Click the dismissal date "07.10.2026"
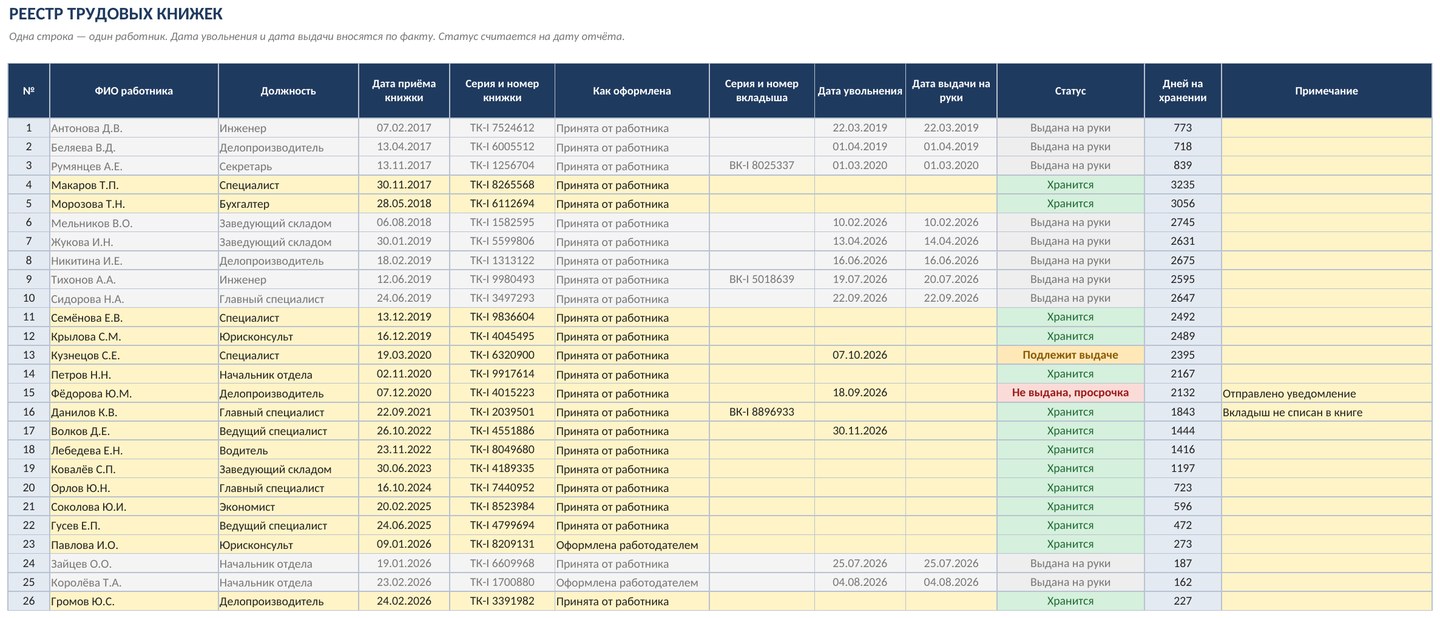The image size is (1440, 618). (x=860, y=355)
